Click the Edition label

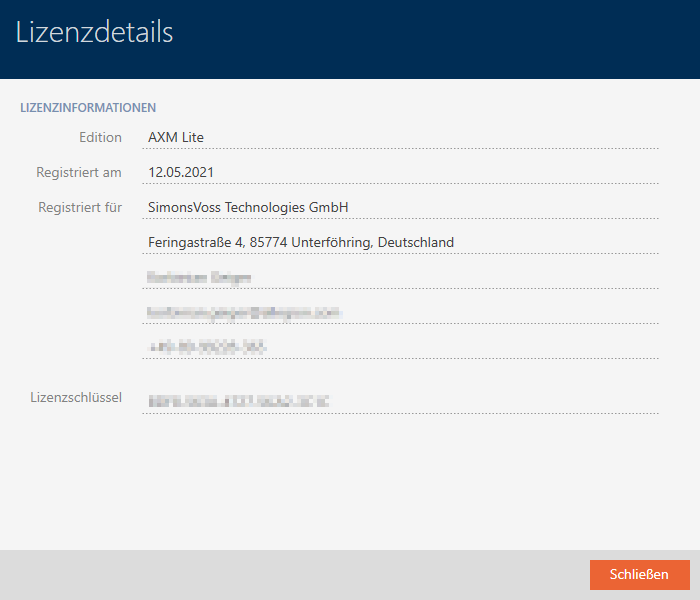pos(100,137)
